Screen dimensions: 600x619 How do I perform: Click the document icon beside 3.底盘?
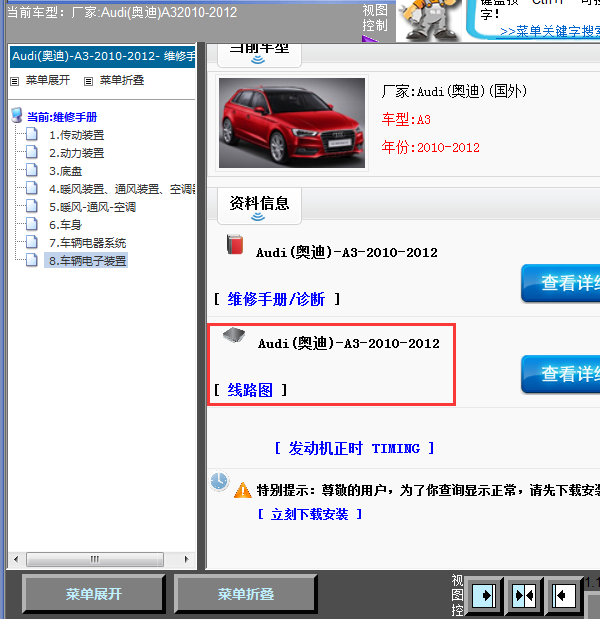[32, 170]
